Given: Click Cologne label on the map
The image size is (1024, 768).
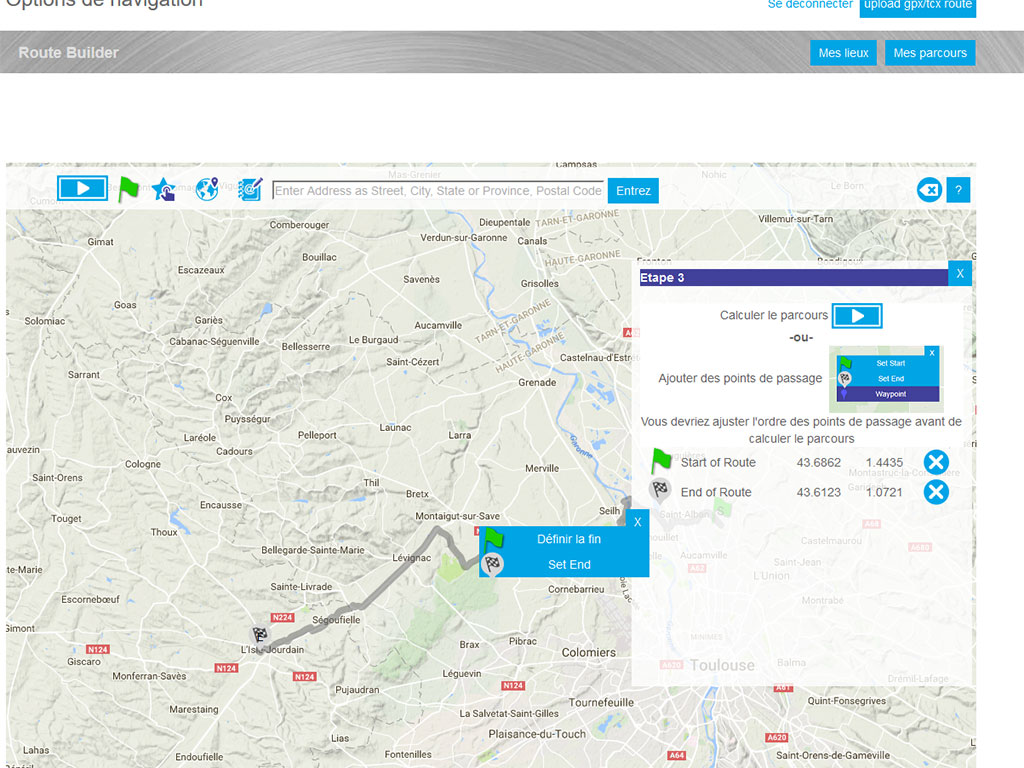Looking at the screenshot, I should 142,464.
